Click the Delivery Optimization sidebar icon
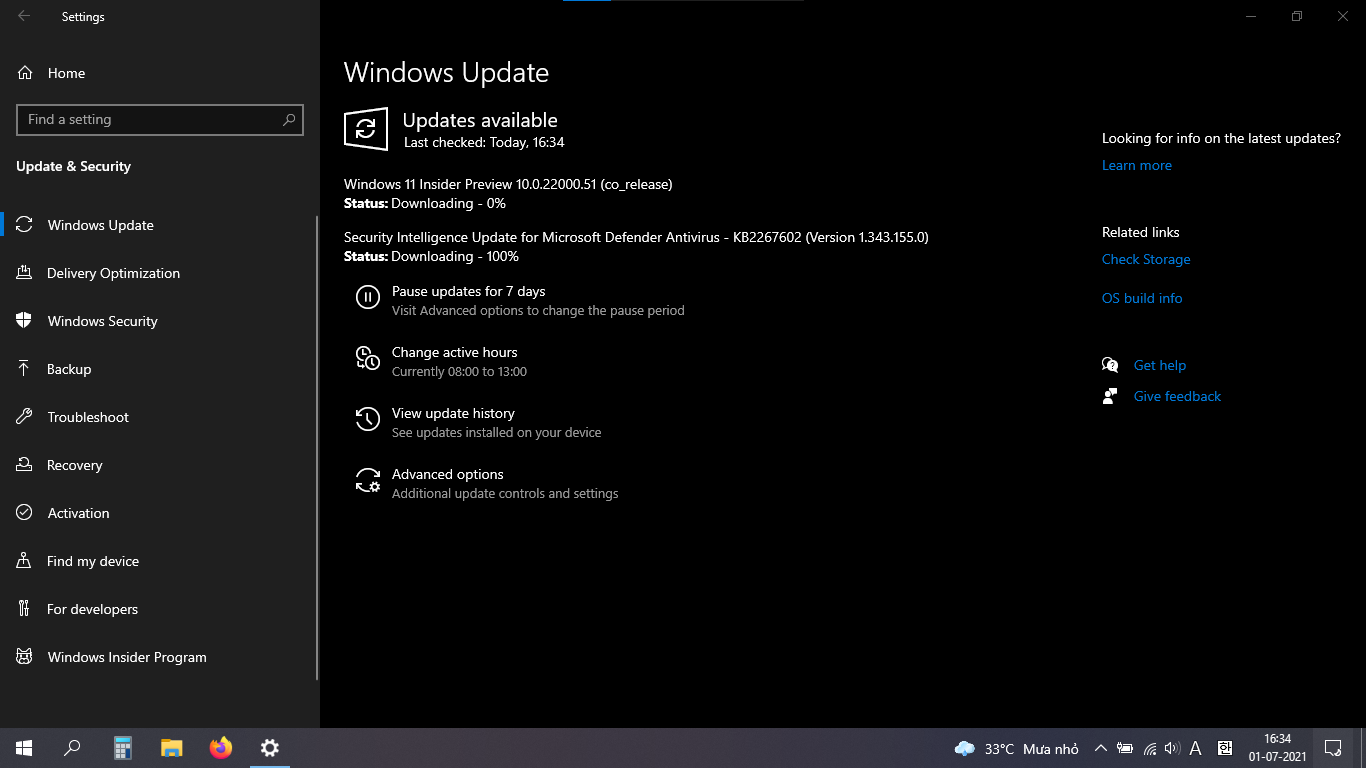1366x768 pixels. [25, 273]
